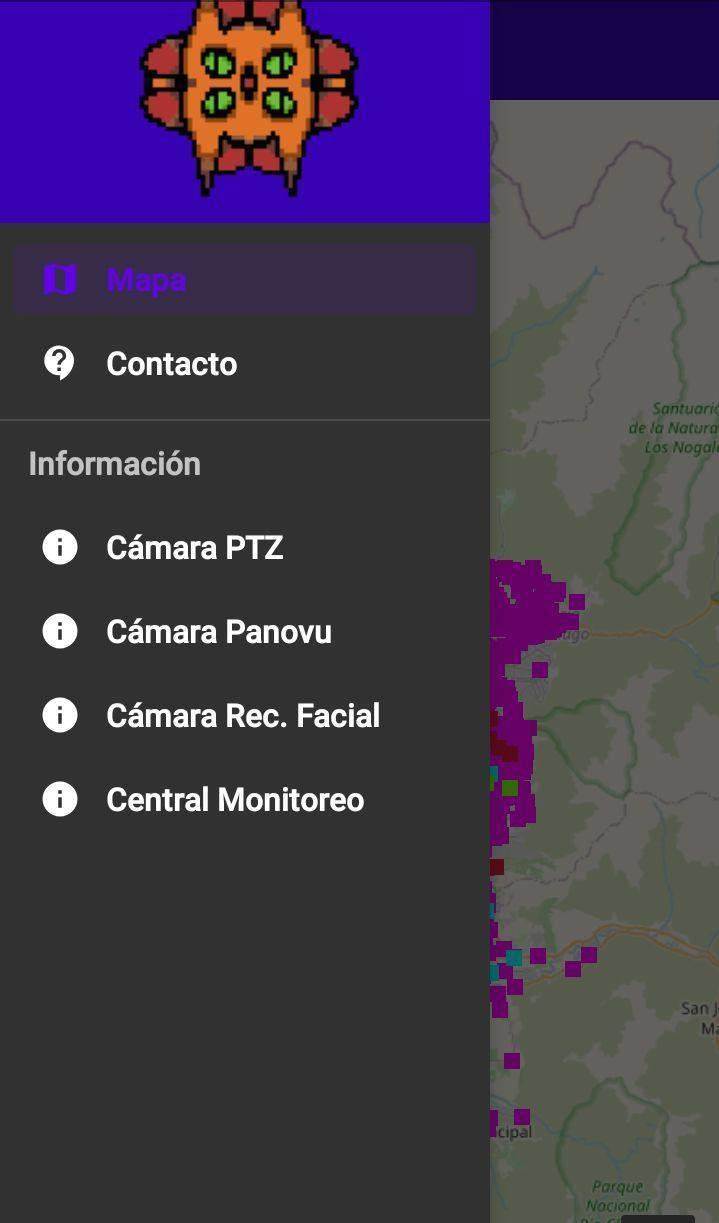Tap the info icon for Central Monitoreo

(x=60, y=800)
